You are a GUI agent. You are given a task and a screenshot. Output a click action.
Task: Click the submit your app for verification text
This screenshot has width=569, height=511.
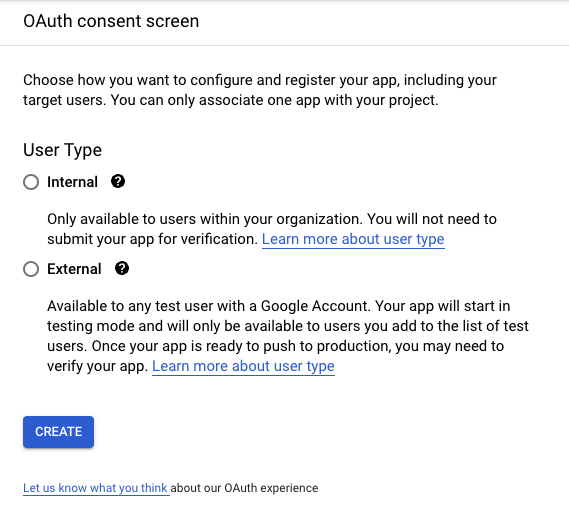(x=152, y=239)
